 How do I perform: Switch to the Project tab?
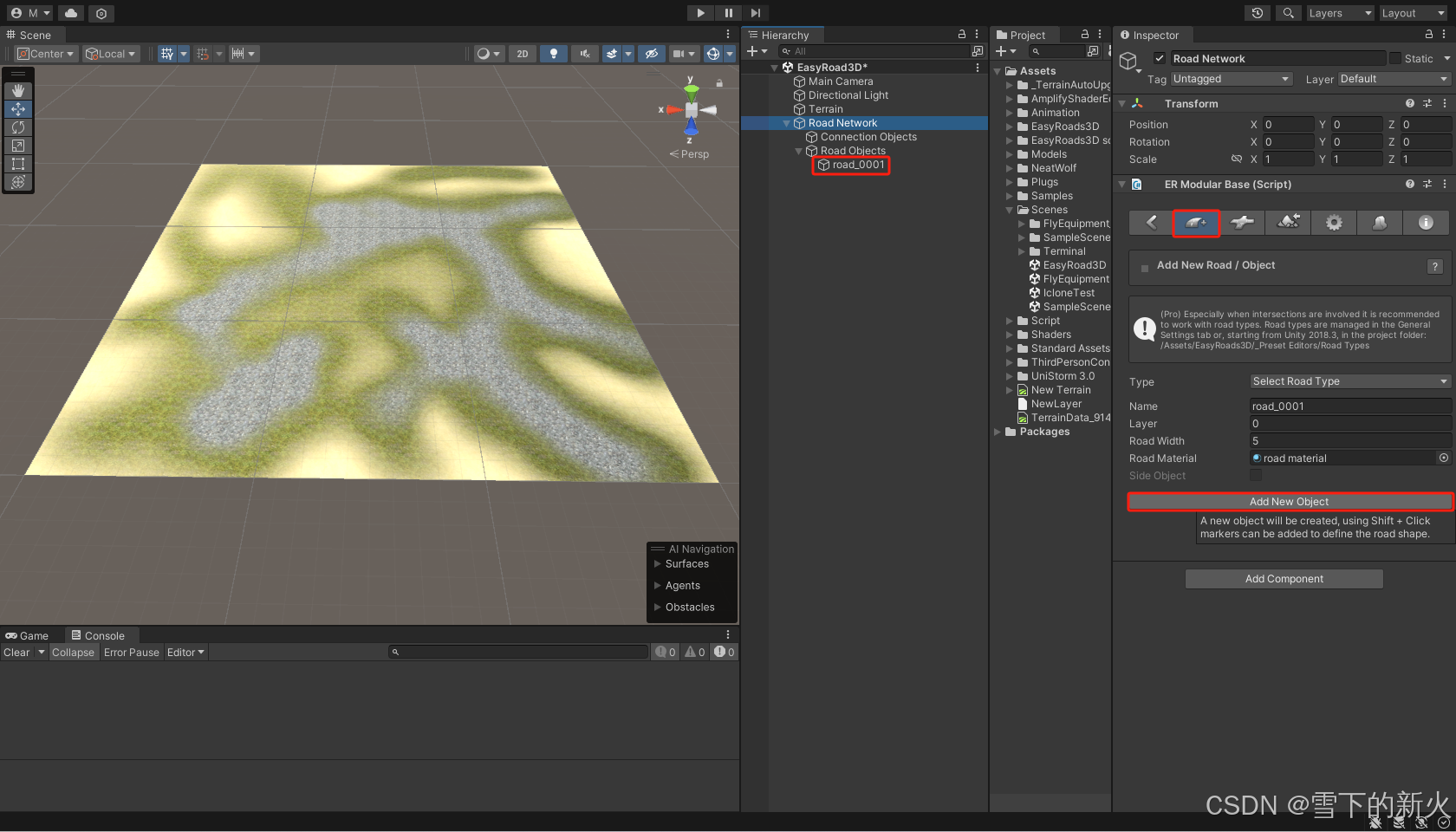(x=1024, y=35)
